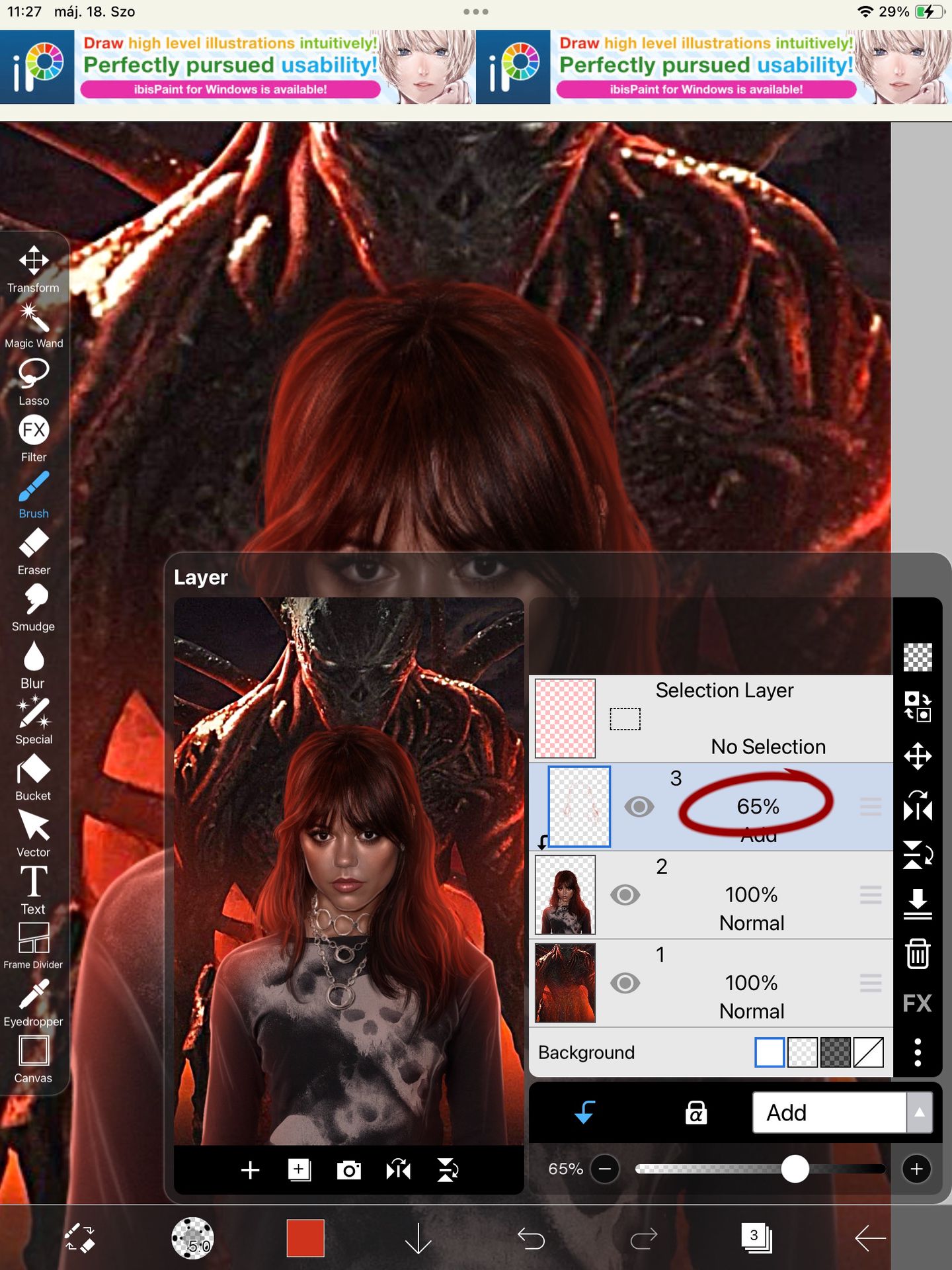Select the Lasso tool
Screen dimensions: 952x1270
[x=34, y=382]
